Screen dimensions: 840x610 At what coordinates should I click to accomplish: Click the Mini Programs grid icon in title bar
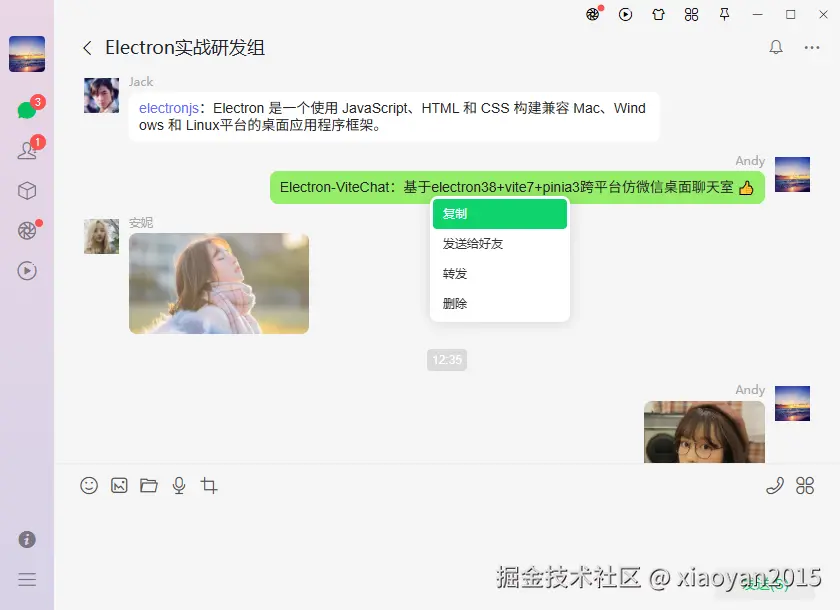click(691, 14)
